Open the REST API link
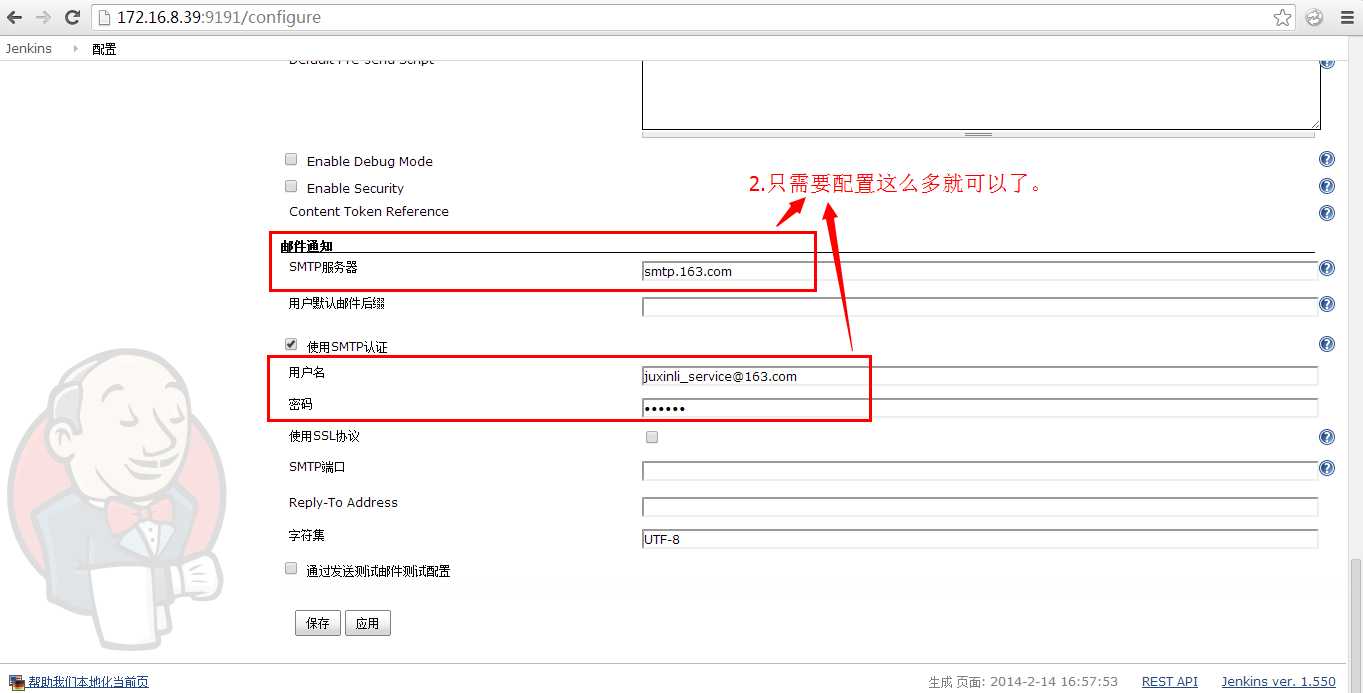The image size is (1363, 693). (x=1170, y=681)
